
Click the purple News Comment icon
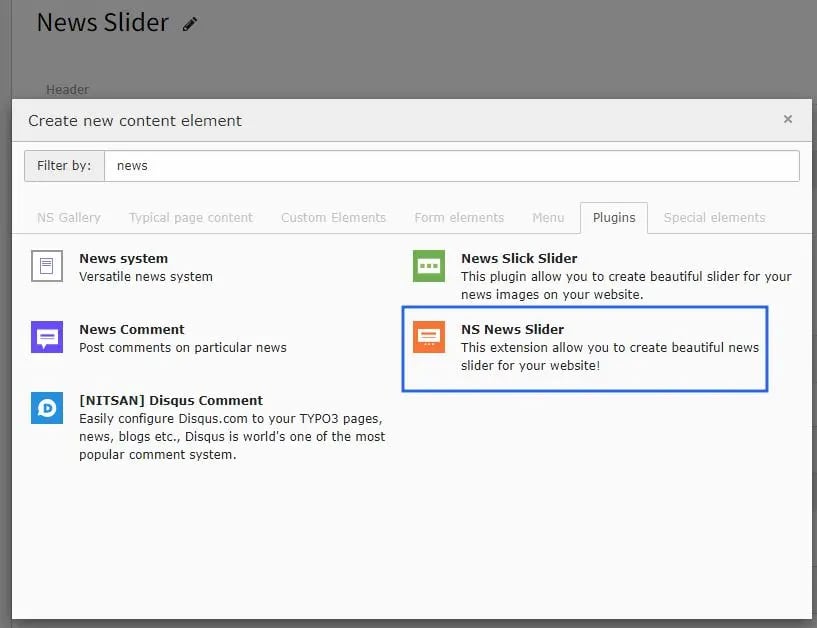(x=47, y=337)
